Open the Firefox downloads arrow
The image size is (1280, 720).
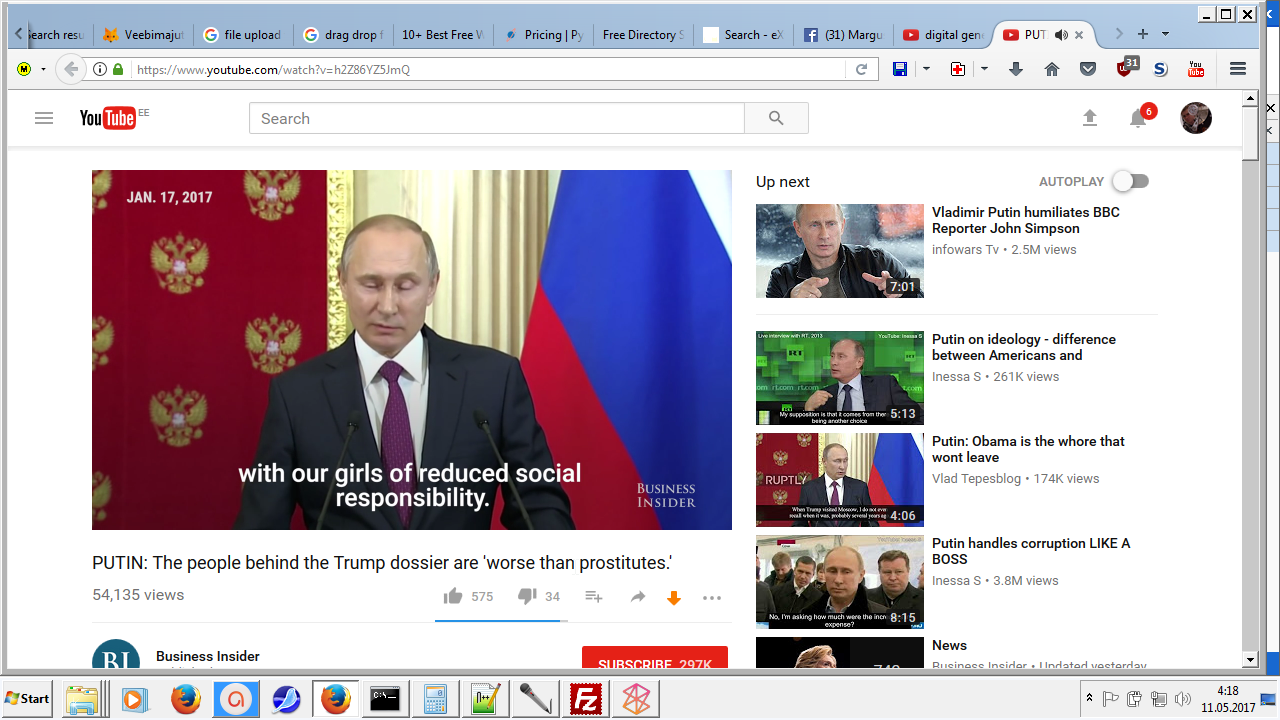tap(1016, 69)
